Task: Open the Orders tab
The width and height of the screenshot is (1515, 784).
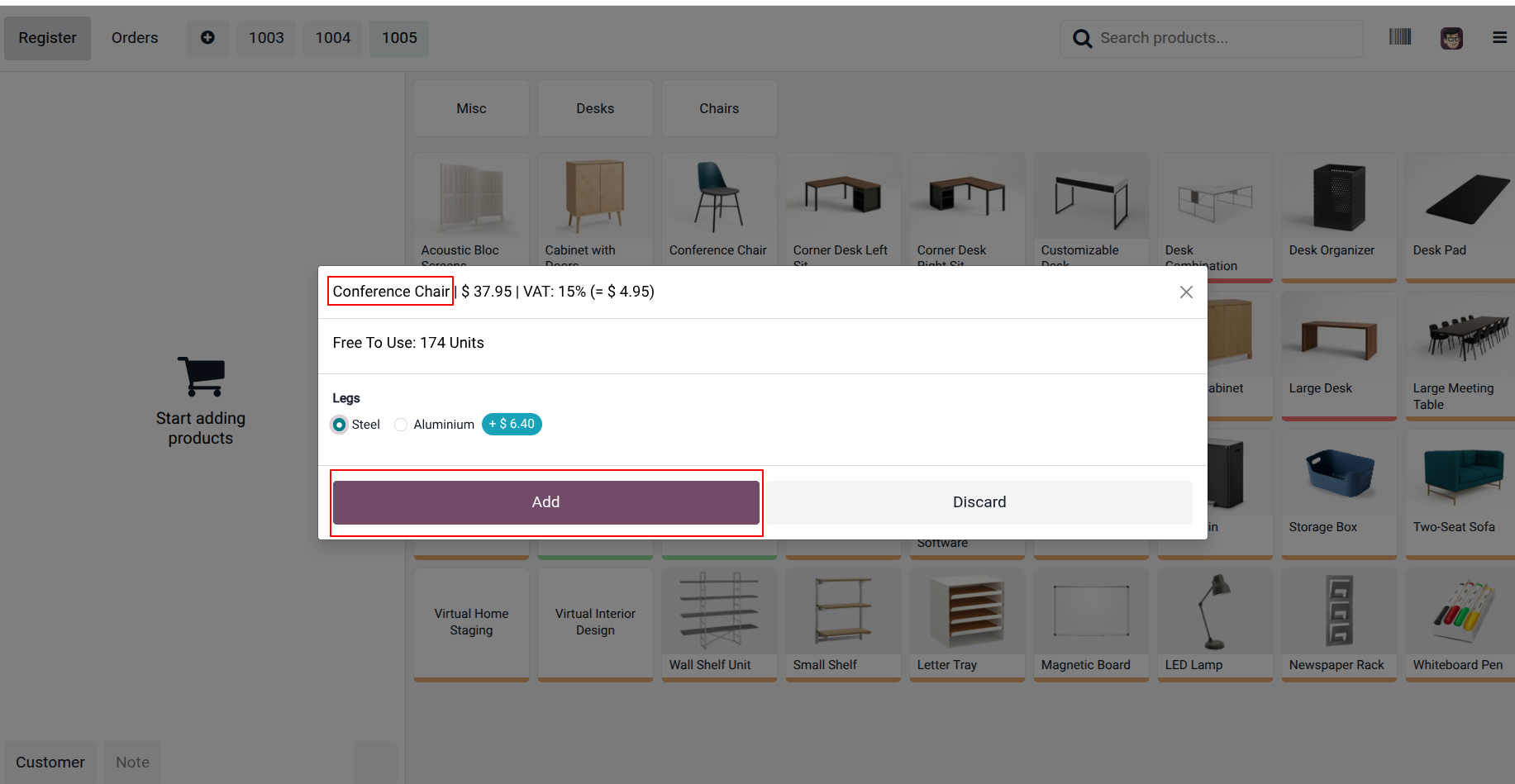Action: pos(135,38)
